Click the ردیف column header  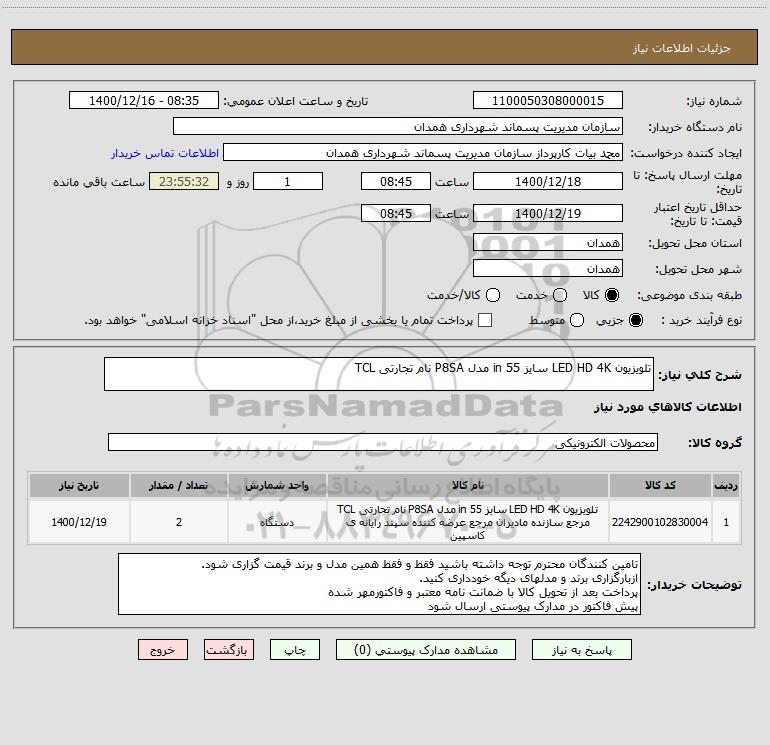coord(726,485)
